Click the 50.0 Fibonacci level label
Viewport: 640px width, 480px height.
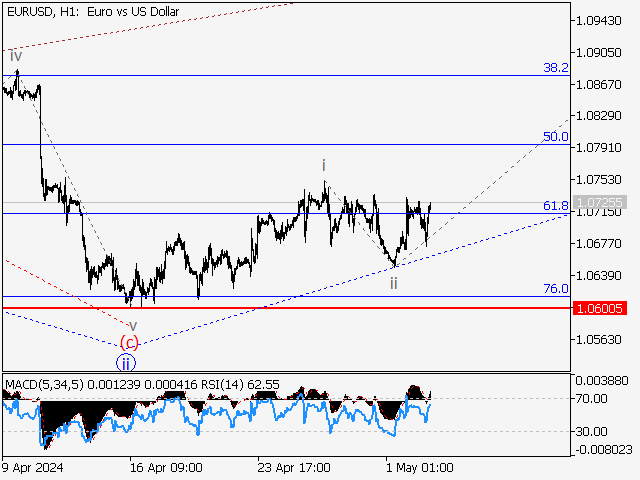tap(555, 136)
